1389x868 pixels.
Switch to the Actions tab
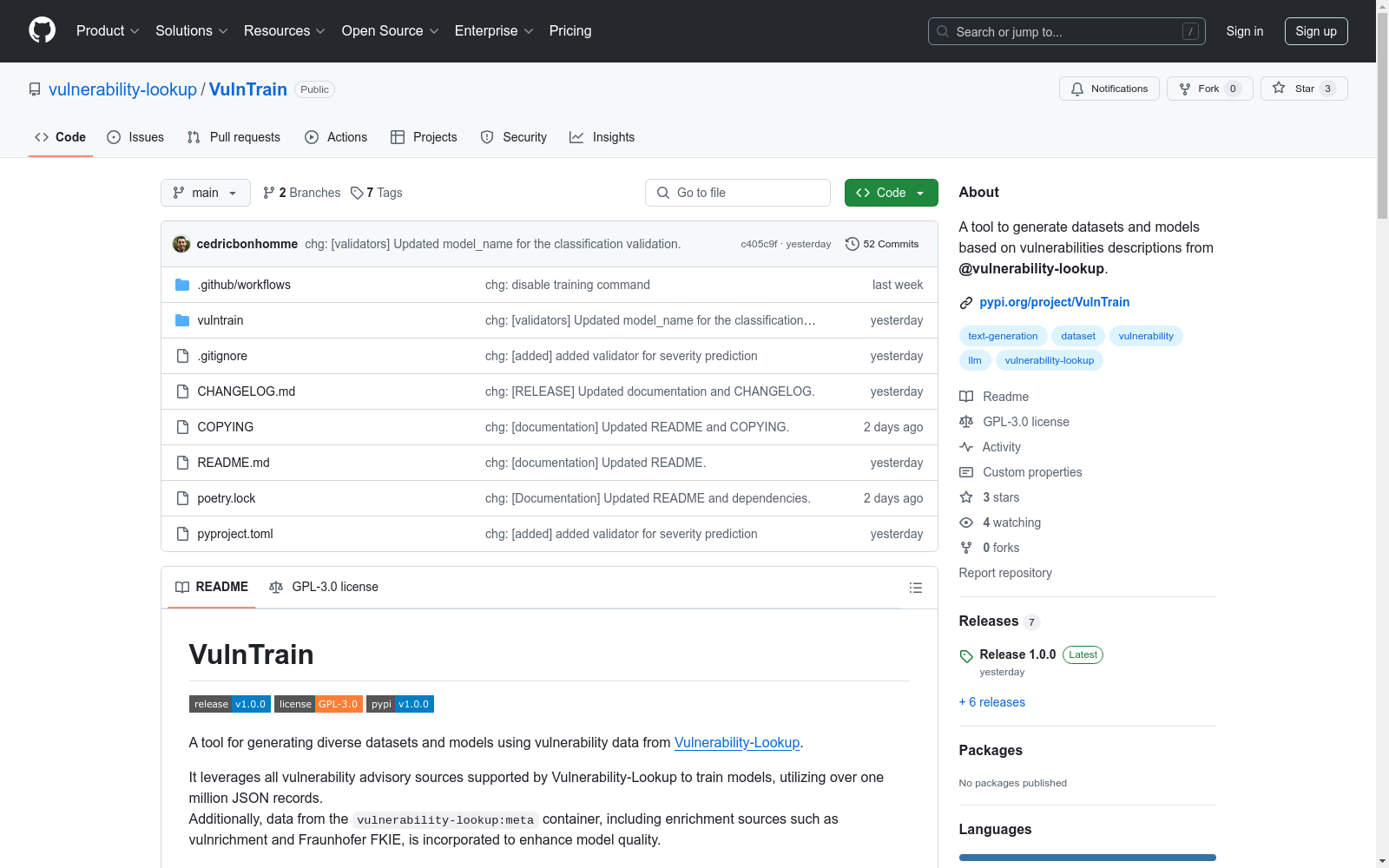[x=336, y=137]
